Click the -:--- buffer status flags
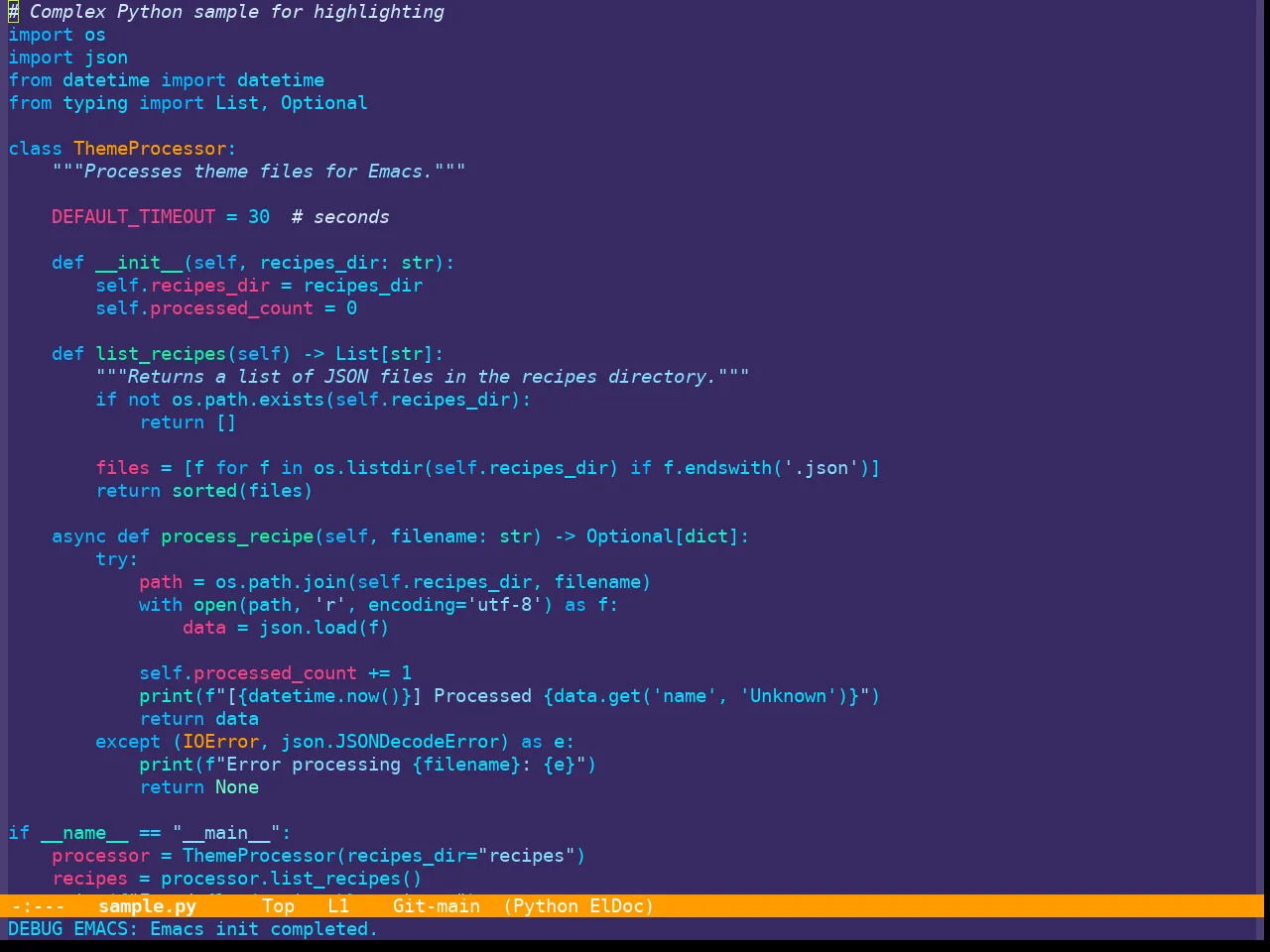The image size is (1270, 952). pos(38,905)
